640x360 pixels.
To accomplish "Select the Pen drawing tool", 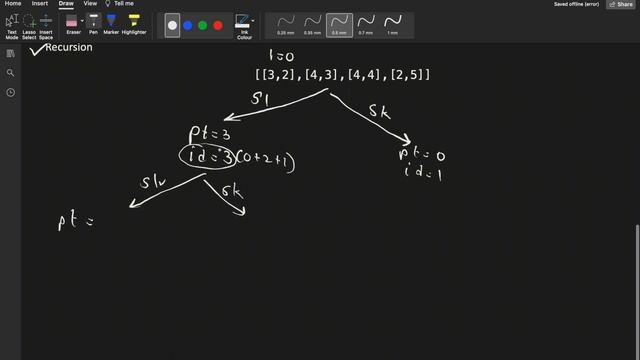I will coord(93,24).
